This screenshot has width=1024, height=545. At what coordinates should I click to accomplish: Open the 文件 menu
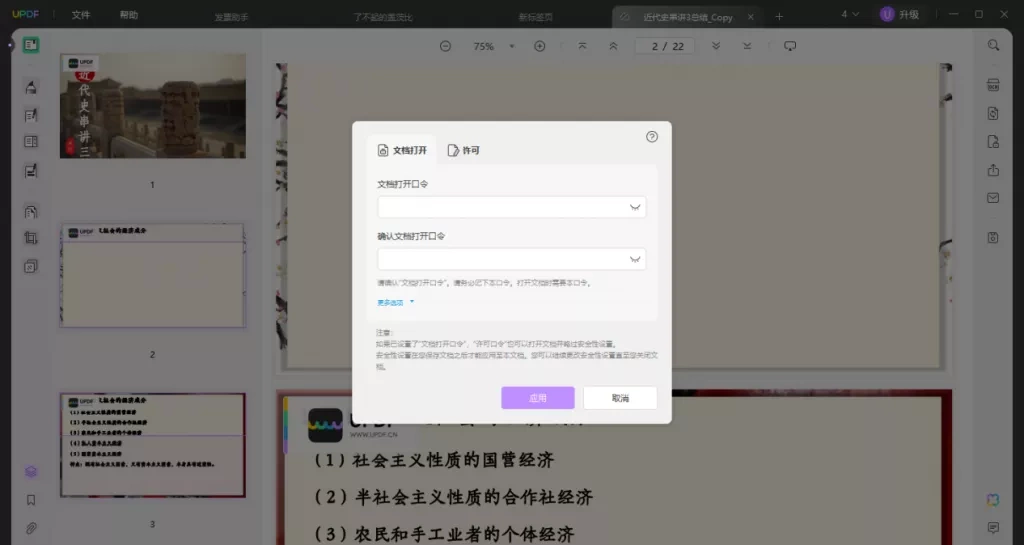point(81,15)
